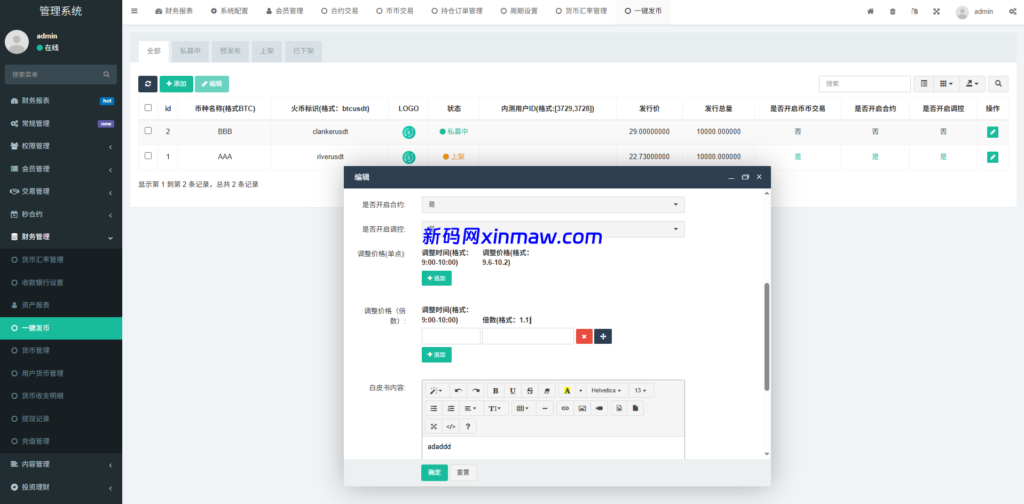
Task: Open the settings gears icon beside admin
Action: pos(1012,11)
